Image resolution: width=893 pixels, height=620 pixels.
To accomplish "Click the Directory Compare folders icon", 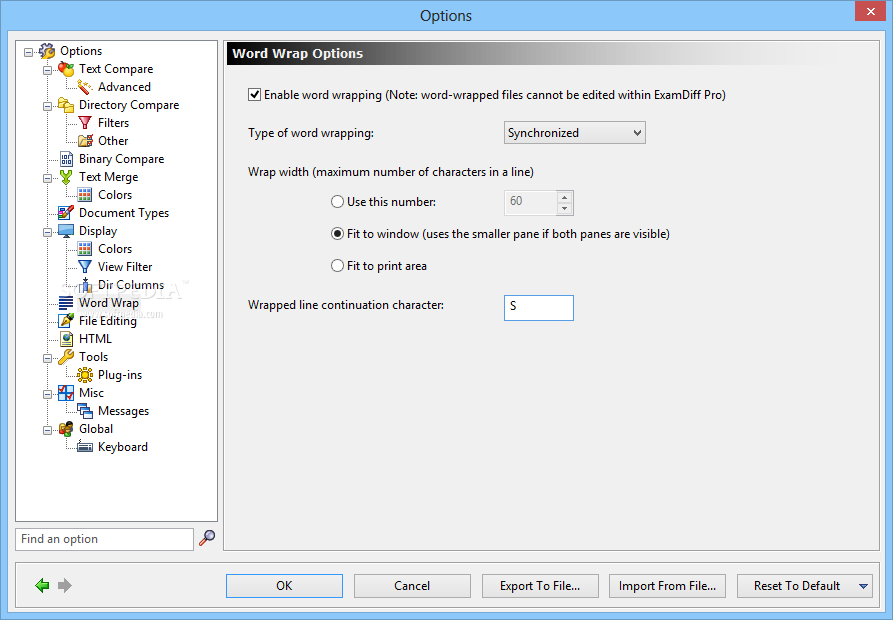I will tap(66, 105).
